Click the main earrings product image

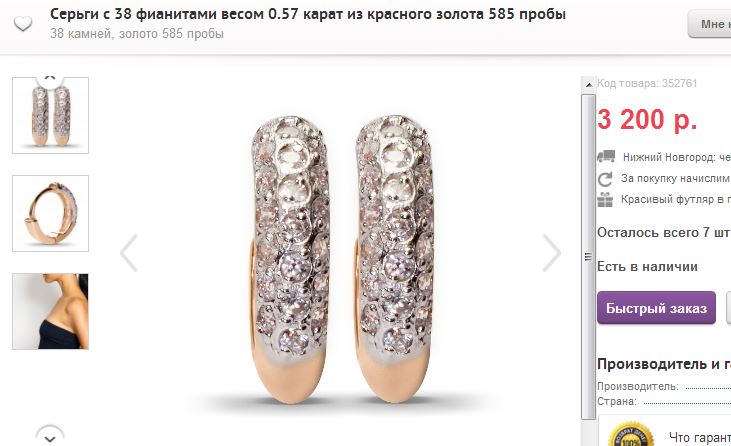[x=341, y=257]
